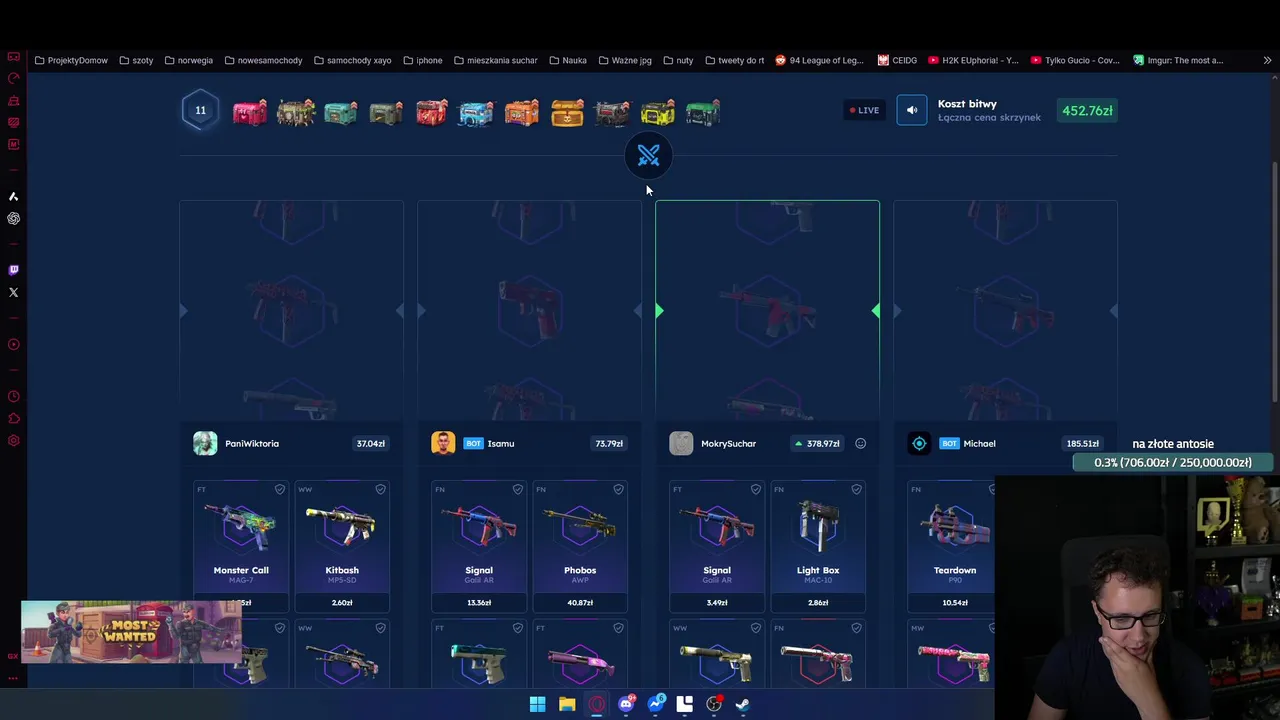Click the Most Wanted ad banner

[131, 632]
